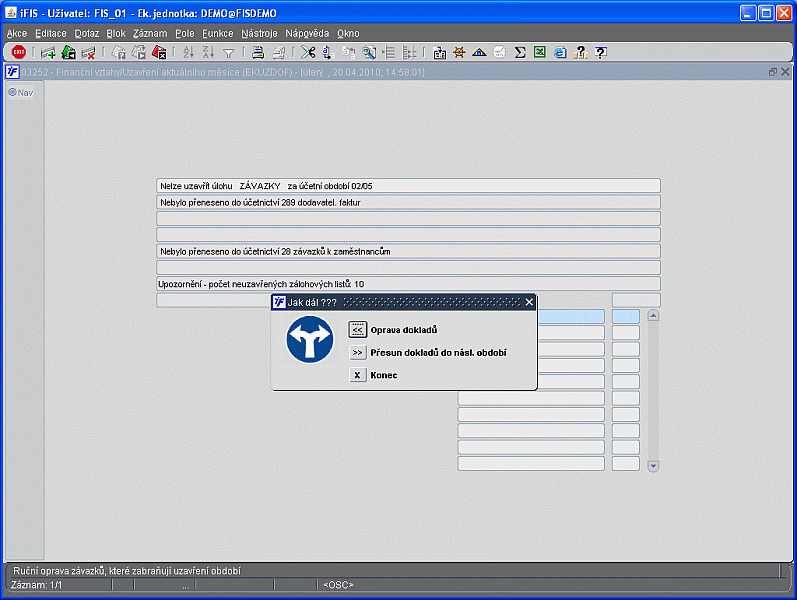This screenshot has height=600, width=797.
Task: Click the '28 závazků k zaměstnancům' field
Action: pyautogui.click(x=409, y=251)
